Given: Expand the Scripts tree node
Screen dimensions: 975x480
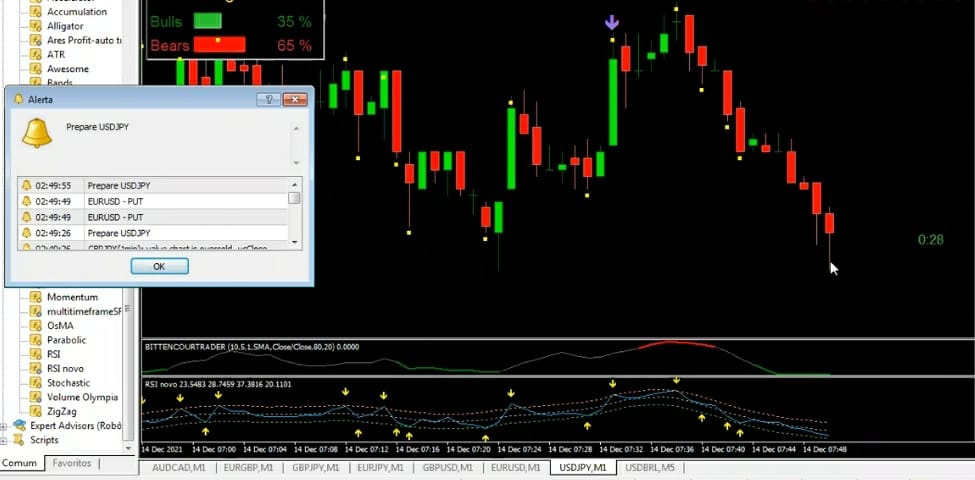Looking at the screenshot, I should pos(4,440).
